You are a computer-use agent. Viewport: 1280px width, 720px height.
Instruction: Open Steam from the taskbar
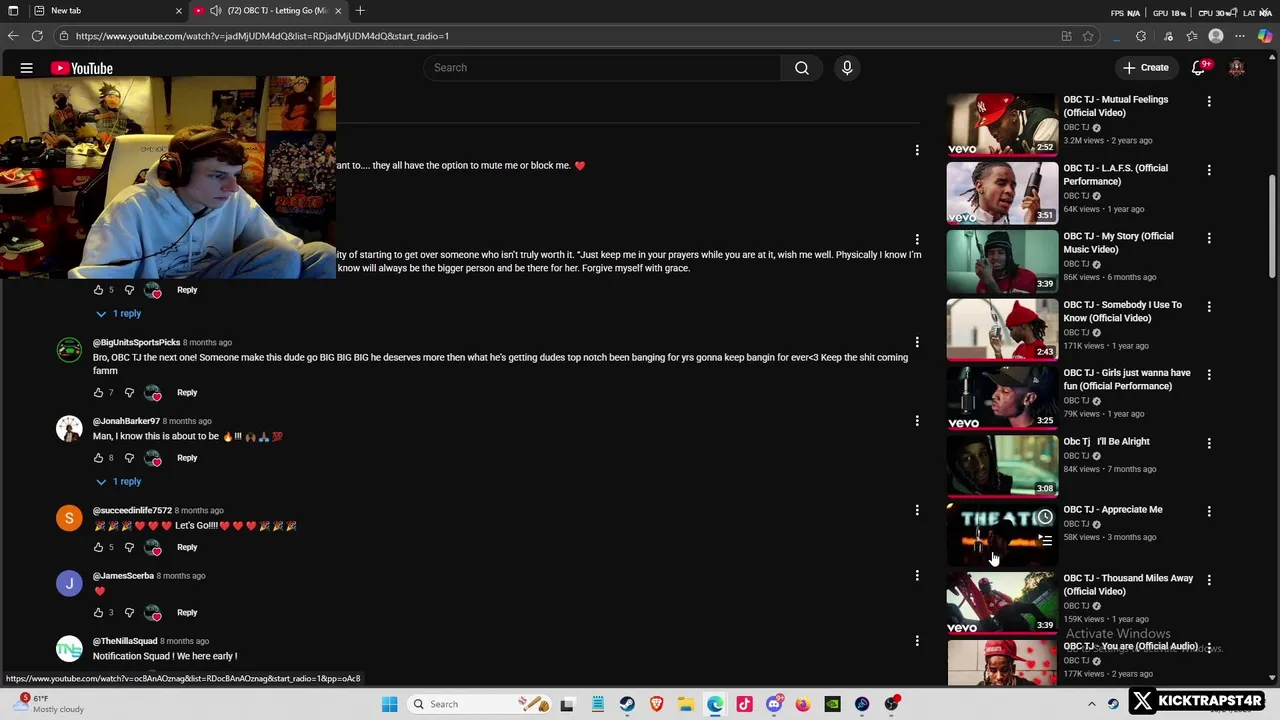pos(627,704)
